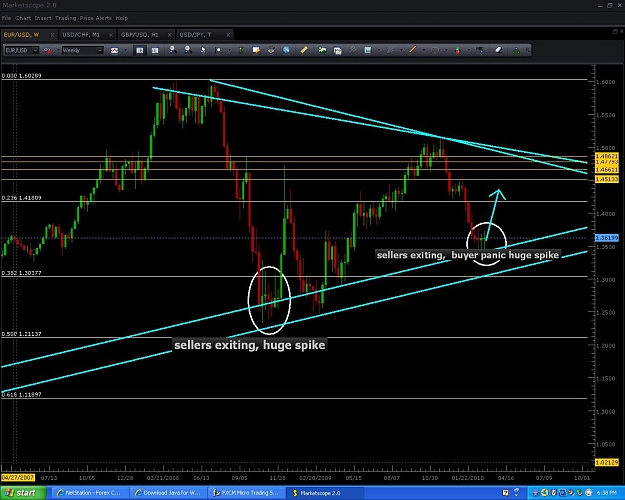The image size is (625, 500).
Task: Open the Insert menu
Action: 43,18
